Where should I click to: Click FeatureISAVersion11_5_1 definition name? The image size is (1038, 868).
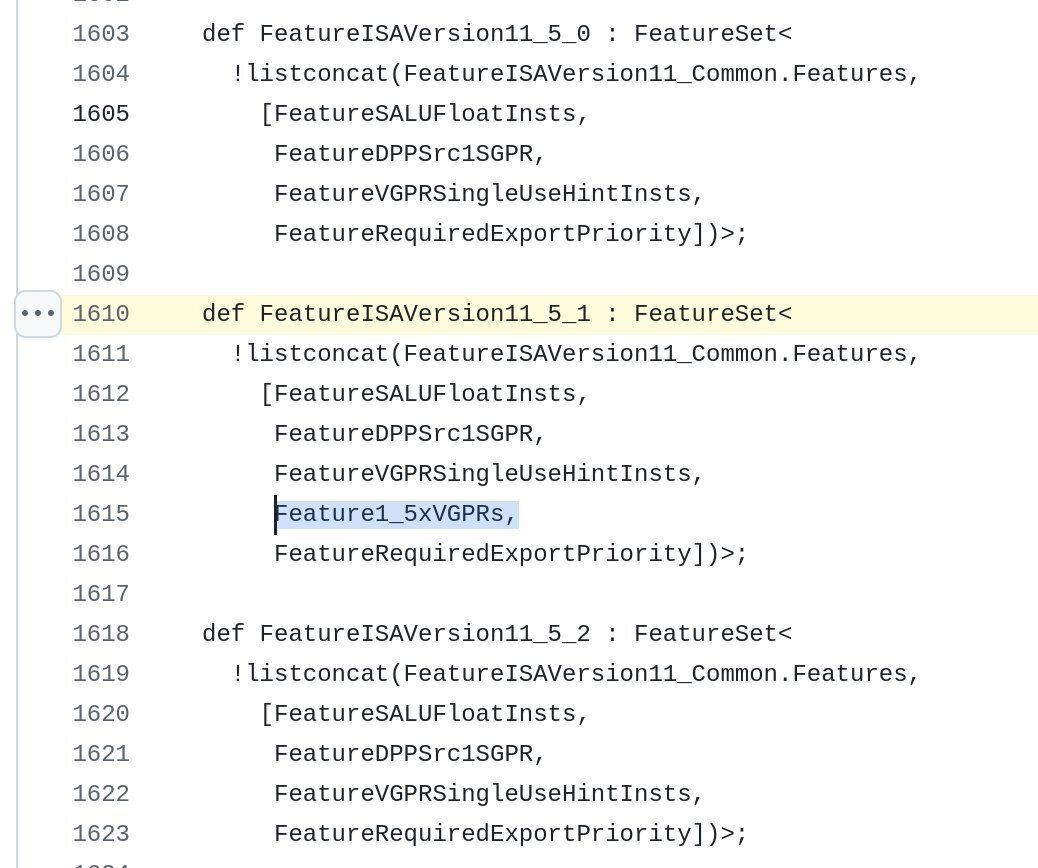[x=425, y=314]
